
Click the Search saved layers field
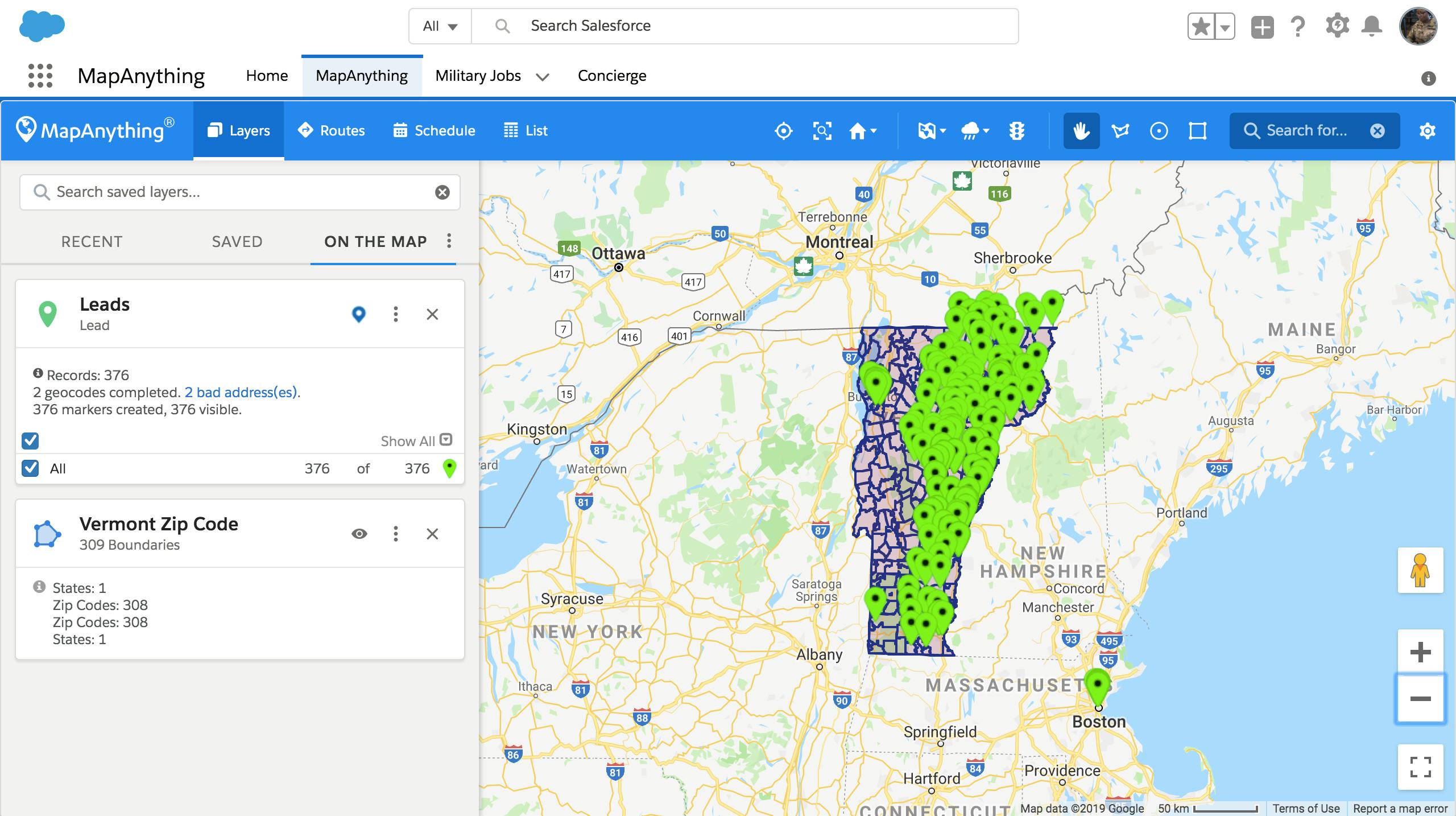(x=240, y=192)
